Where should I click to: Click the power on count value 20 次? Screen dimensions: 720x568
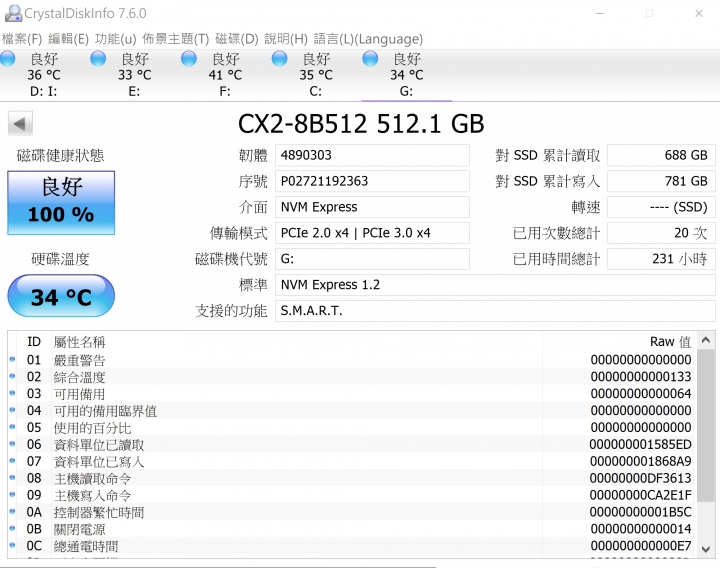[661, 233]
